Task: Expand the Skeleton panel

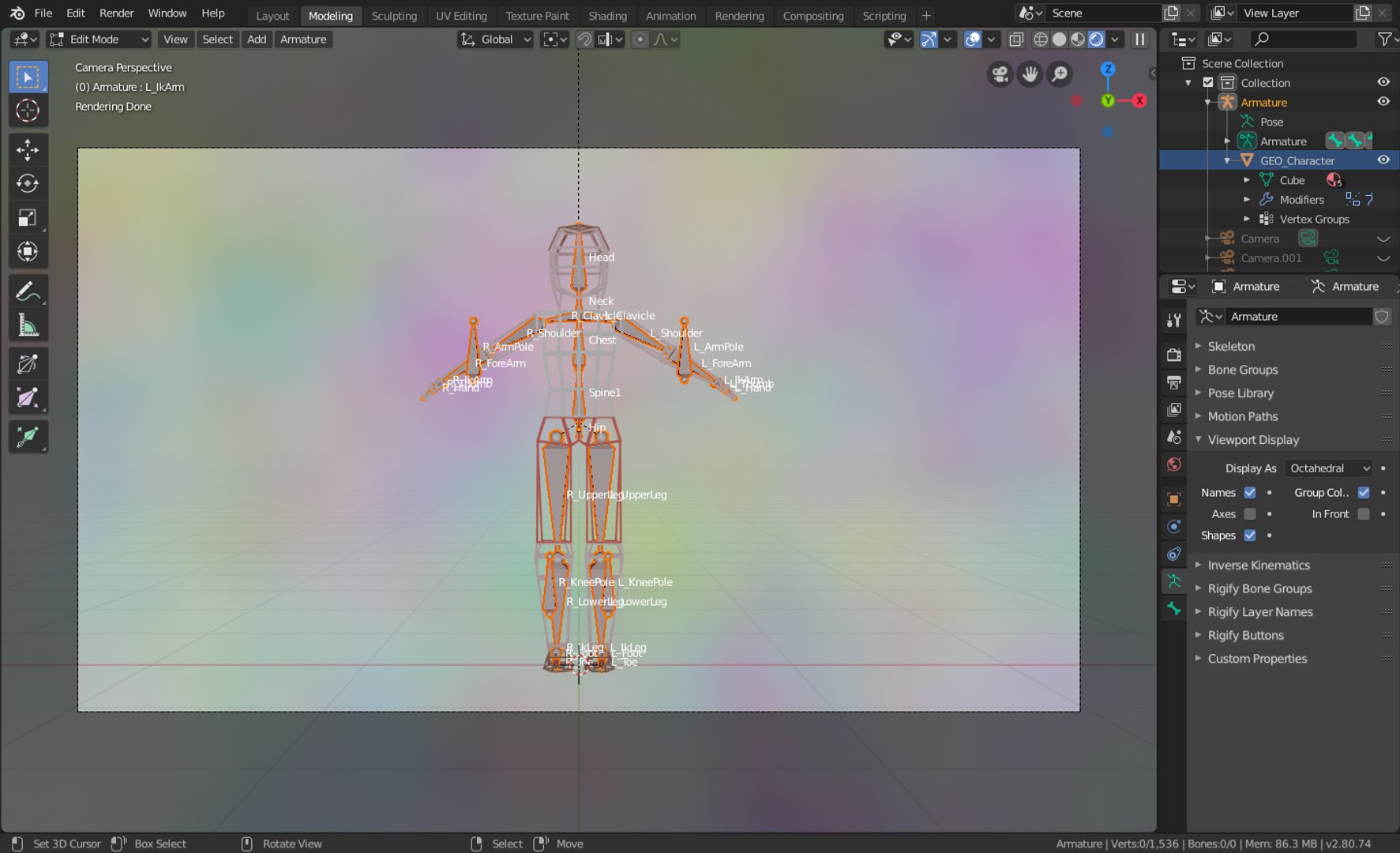Action: point(1231,347)
